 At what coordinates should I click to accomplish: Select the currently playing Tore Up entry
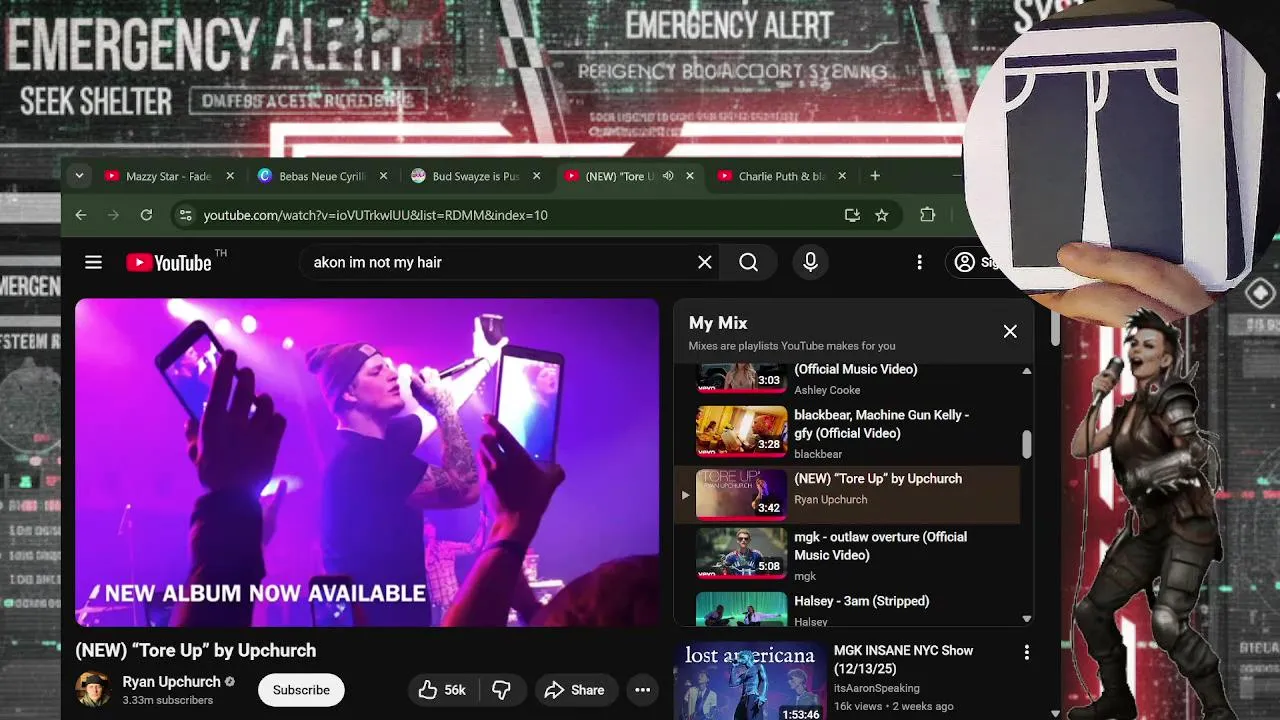[x=848, y=494]
